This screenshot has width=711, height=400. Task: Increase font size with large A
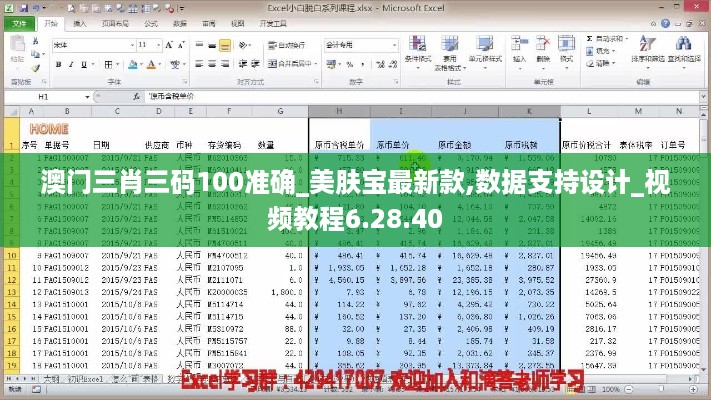coord(169,45)
